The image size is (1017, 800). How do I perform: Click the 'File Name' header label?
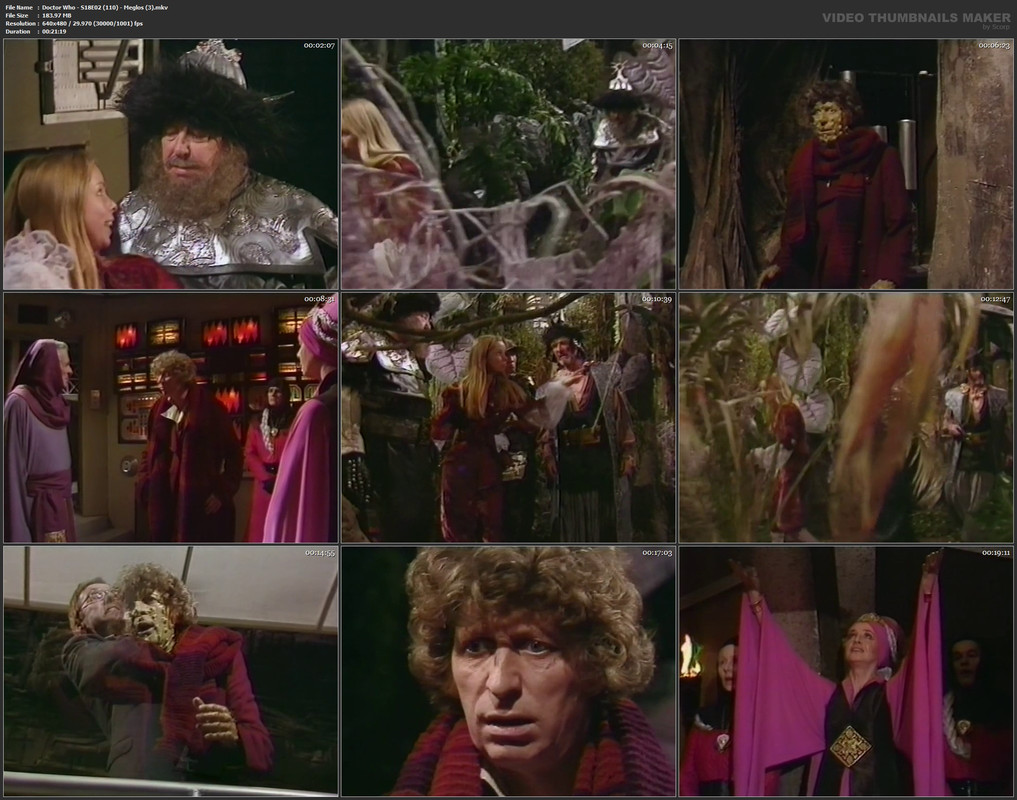[19, 8]
